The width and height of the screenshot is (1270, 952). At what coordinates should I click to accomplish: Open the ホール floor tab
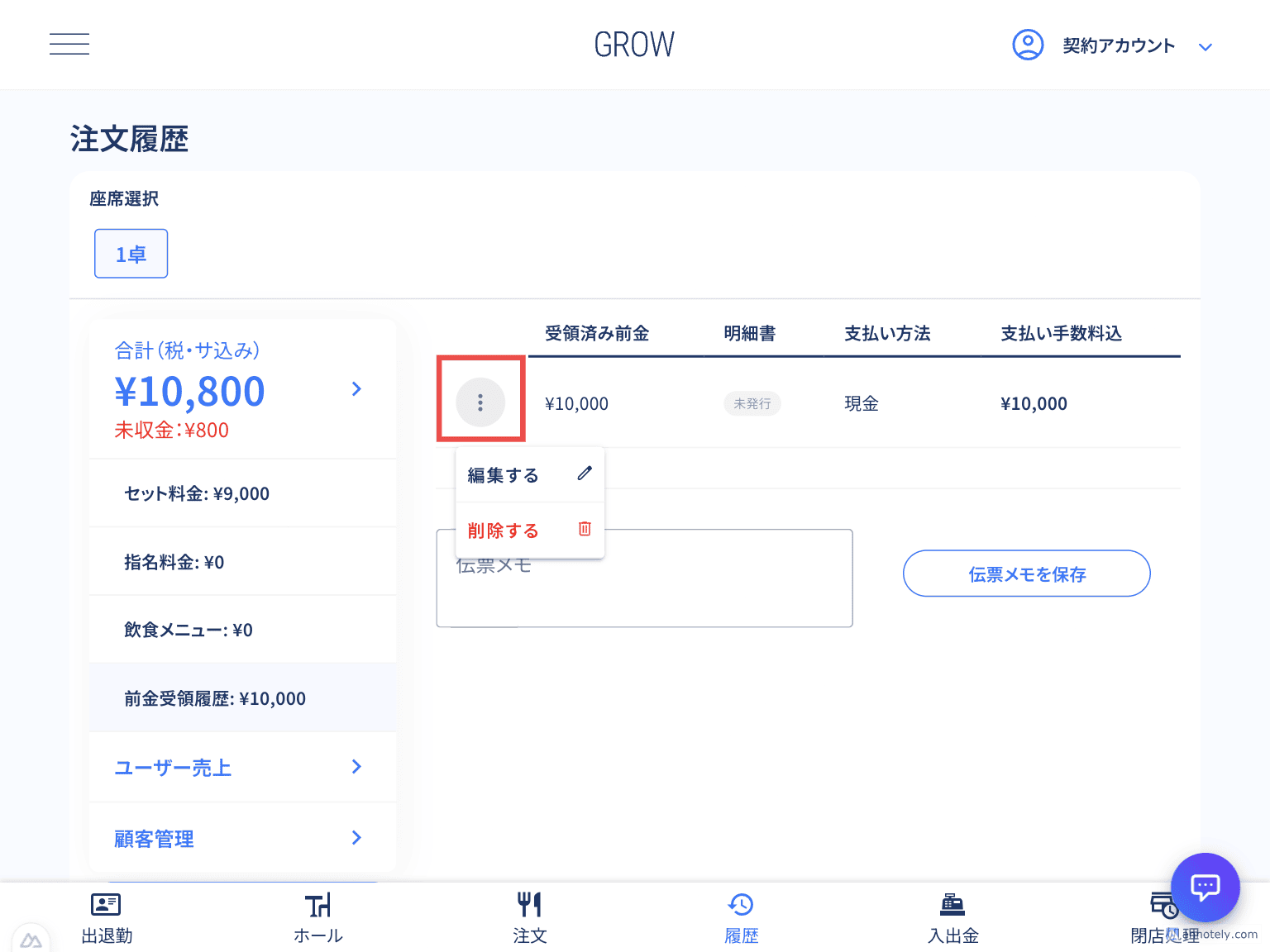tap(317, 918)
